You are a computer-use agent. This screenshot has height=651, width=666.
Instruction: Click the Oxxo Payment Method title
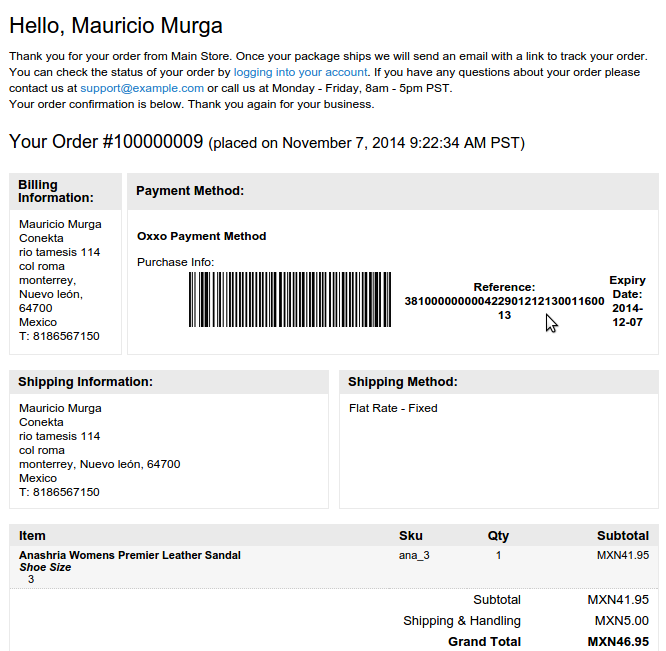(x=201, y=236)
